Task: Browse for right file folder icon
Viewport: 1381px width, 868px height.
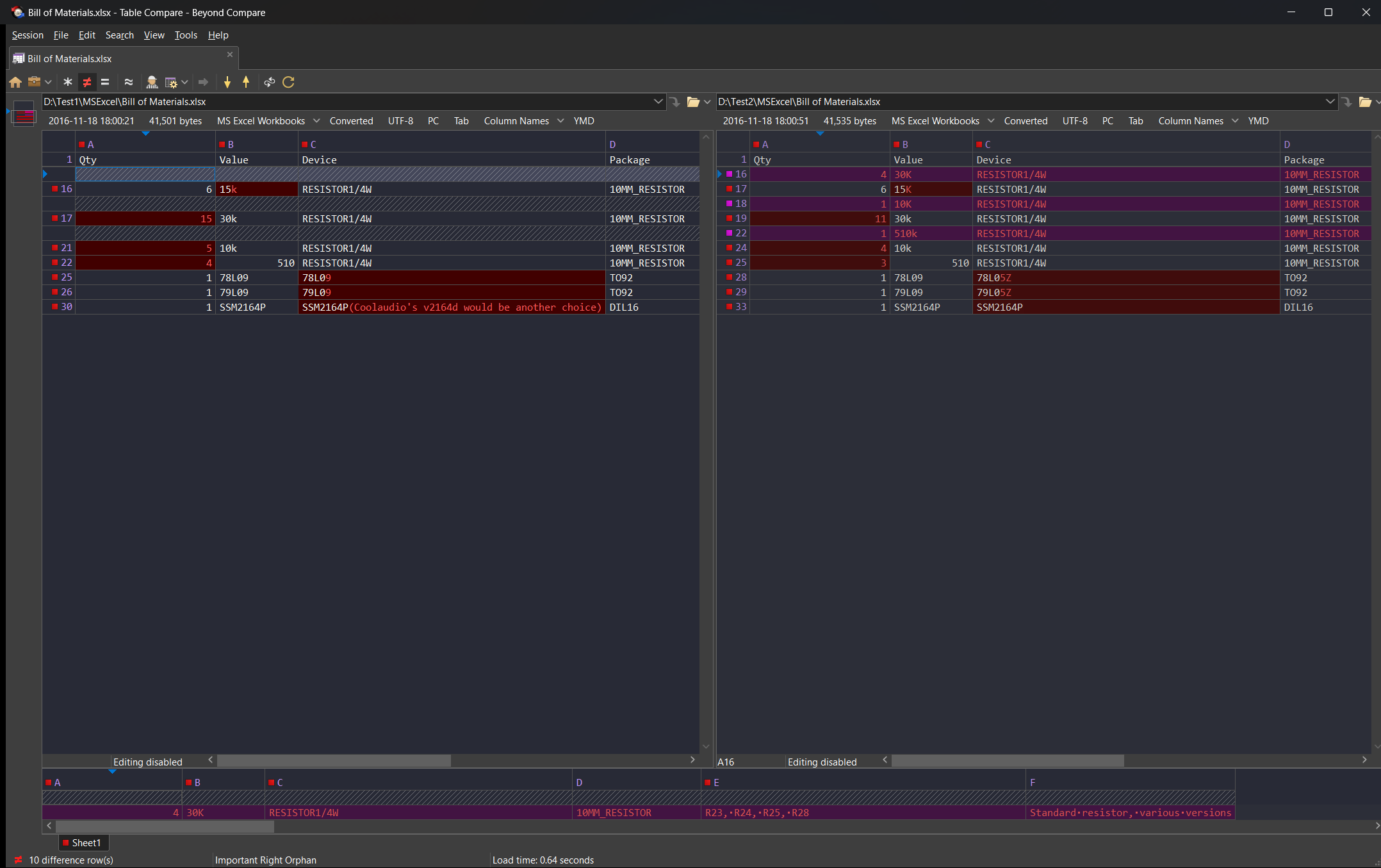Action: (1365, 102)
